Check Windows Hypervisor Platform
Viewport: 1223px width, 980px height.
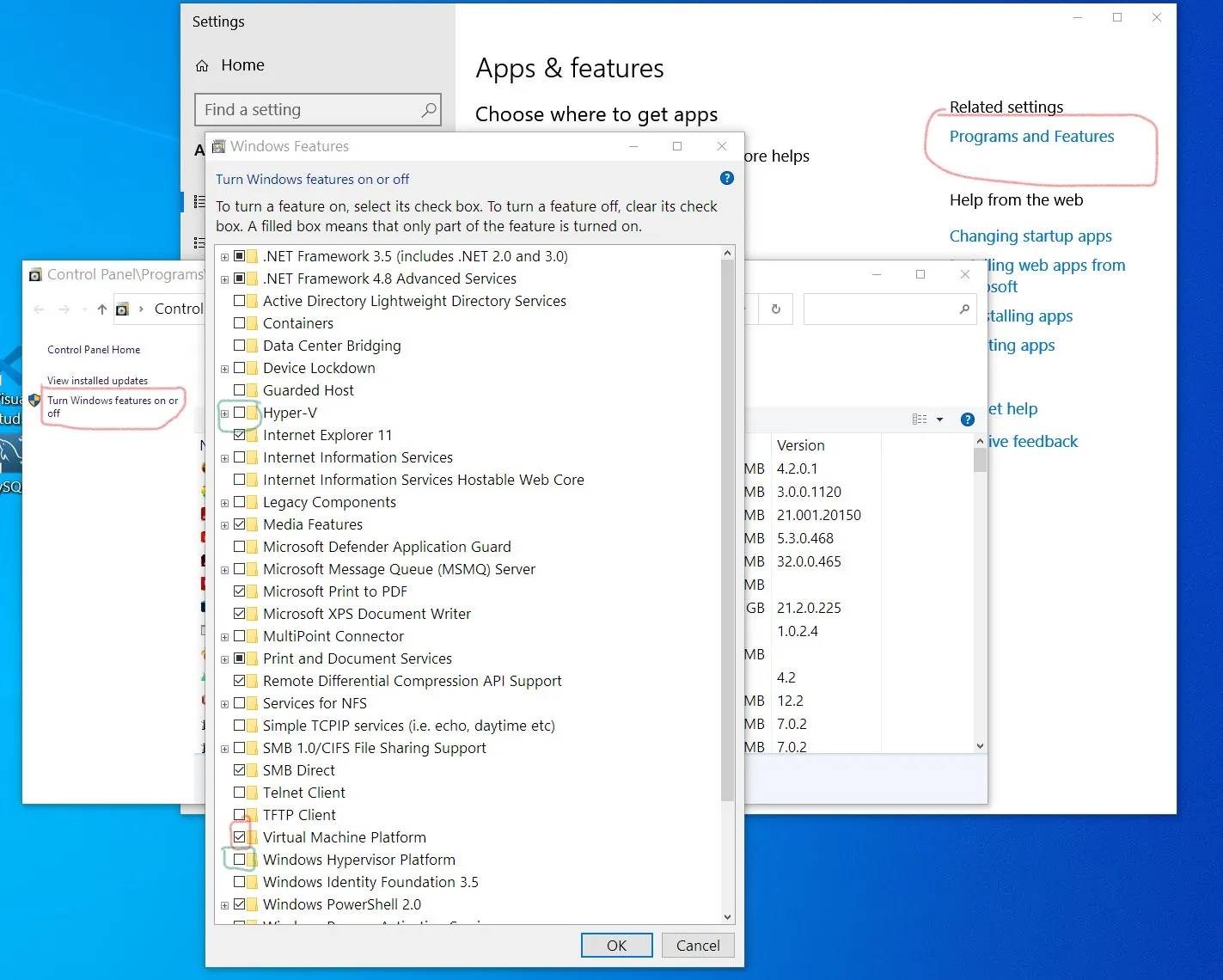tap(240, 860)
